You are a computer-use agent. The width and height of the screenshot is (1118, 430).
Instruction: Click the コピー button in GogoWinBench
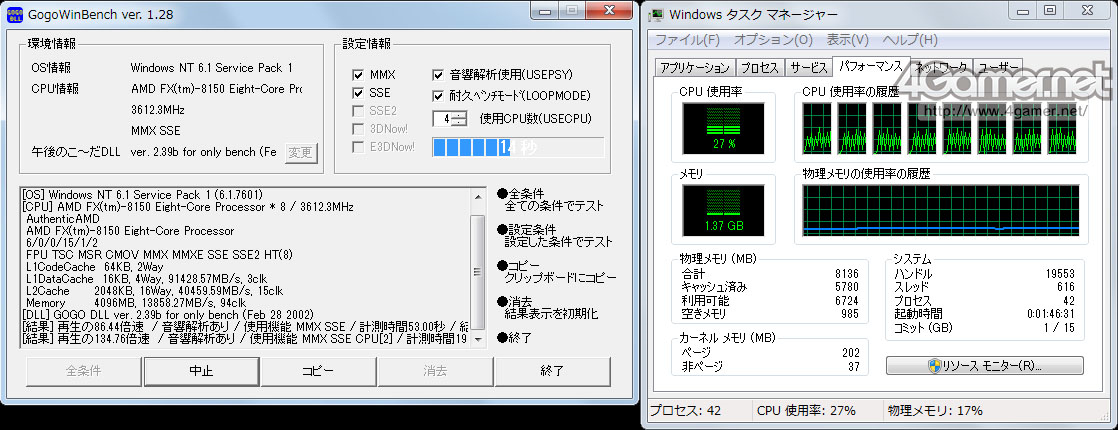(317, 371)
